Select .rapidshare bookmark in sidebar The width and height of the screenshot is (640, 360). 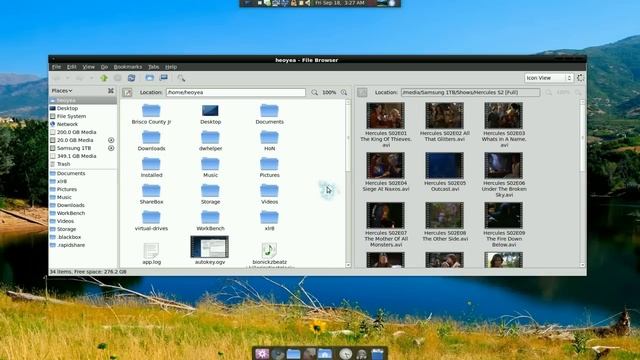coord(83,245)
